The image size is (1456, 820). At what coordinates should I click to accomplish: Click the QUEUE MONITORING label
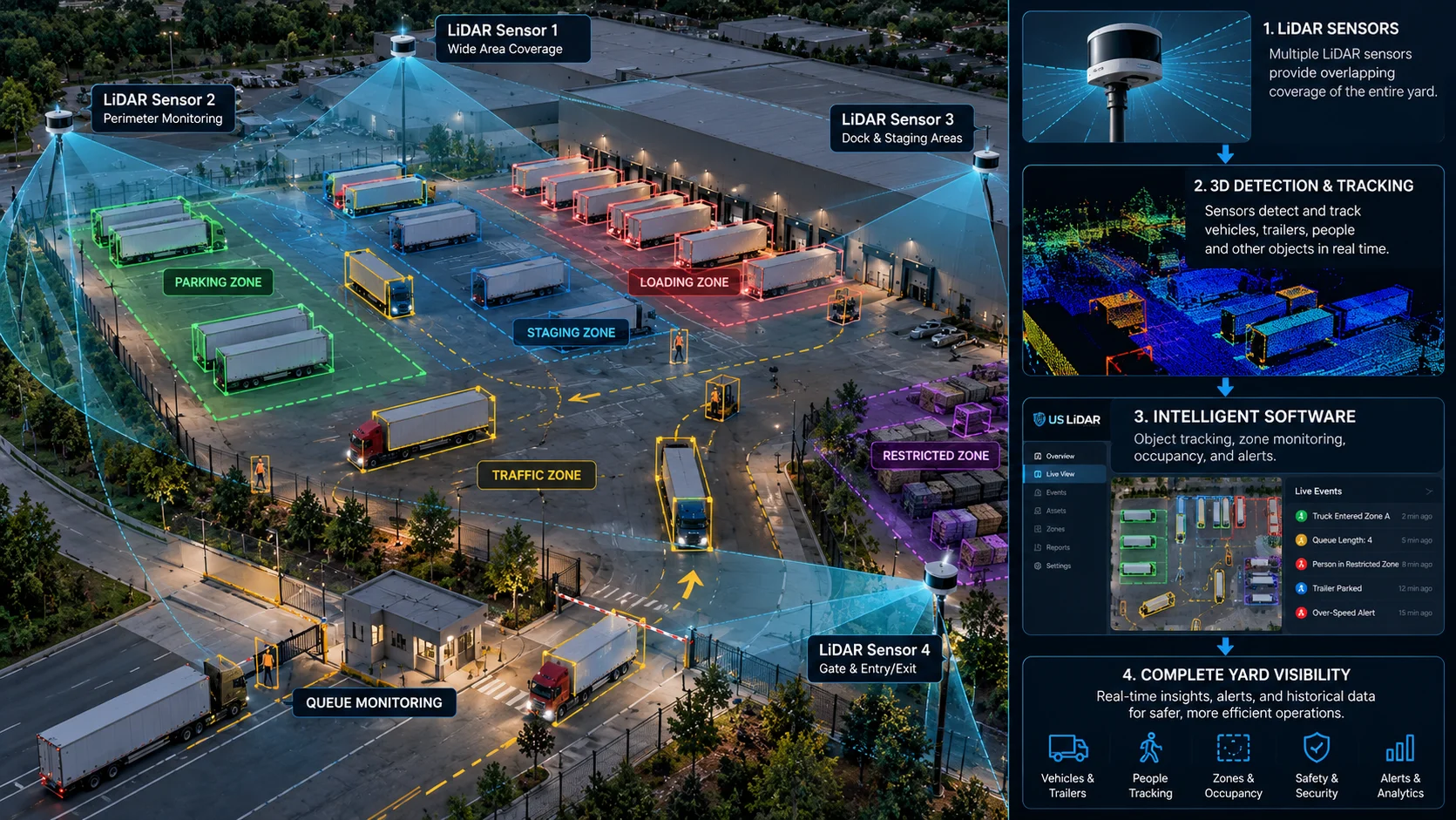point(374,702)
